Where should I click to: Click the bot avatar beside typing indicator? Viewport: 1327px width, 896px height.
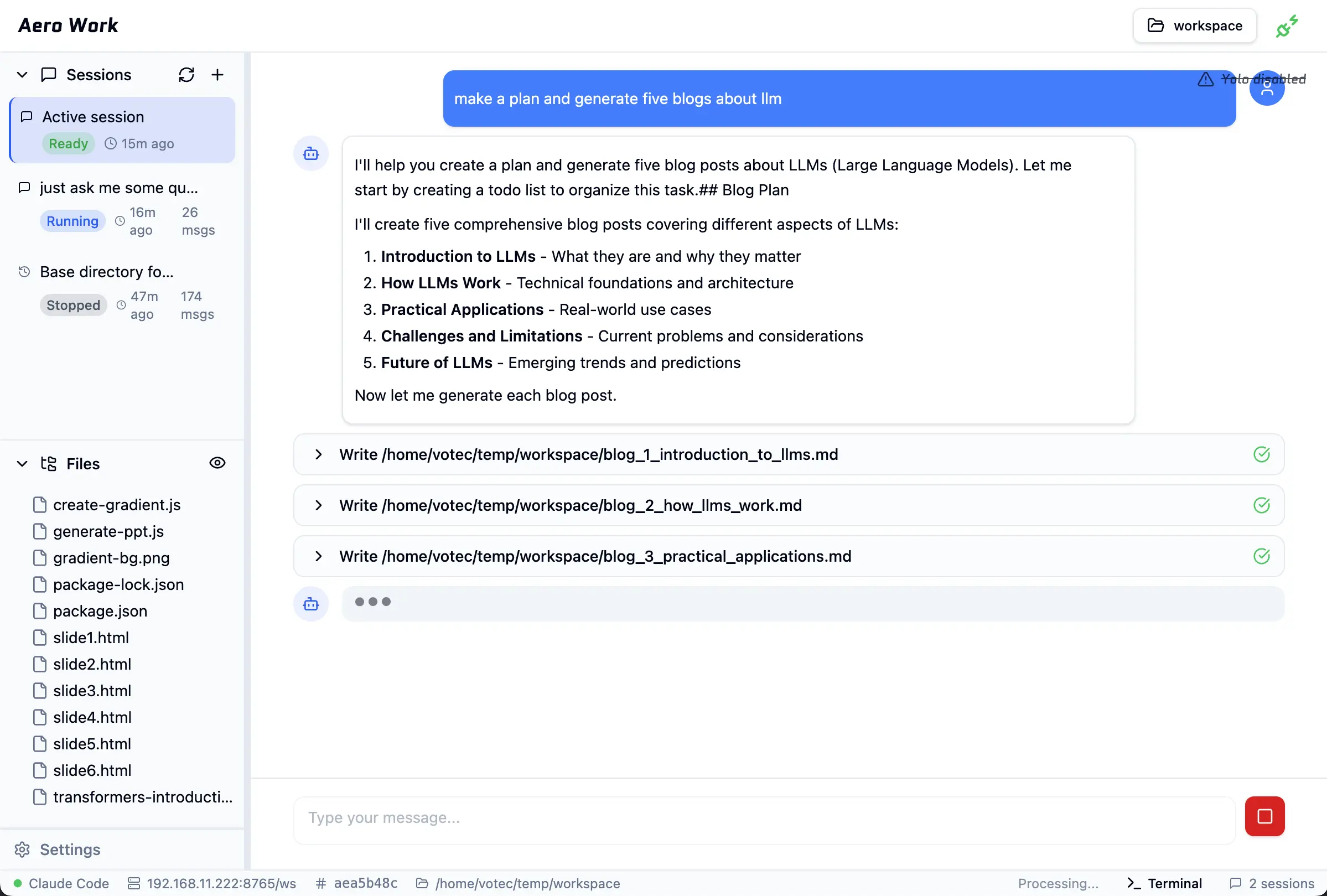click(x=310, y=604)
